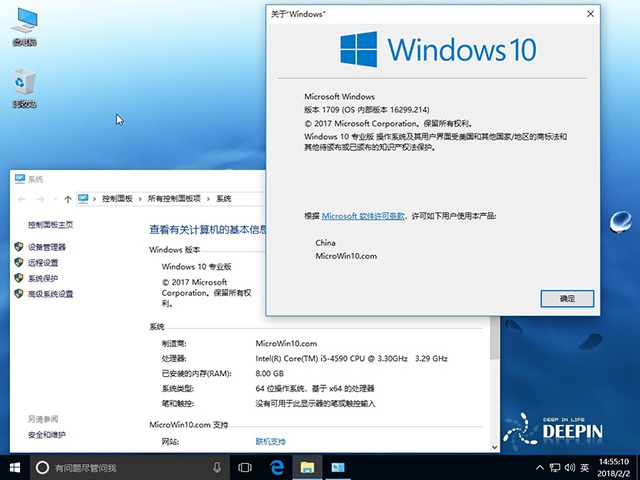Click Back arrow in the System window
Screen dimensions: 640x480
(22, 199)
